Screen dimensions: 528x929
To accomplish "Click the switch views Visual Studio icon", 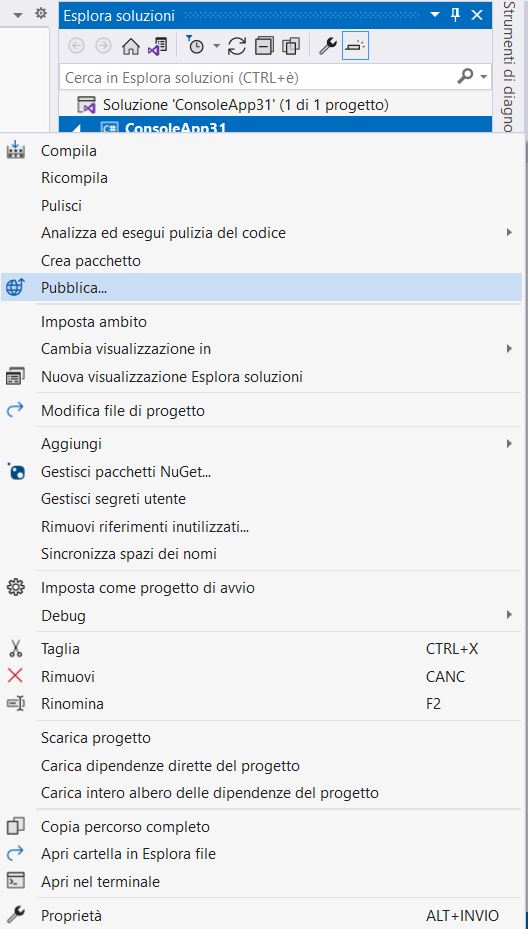I will click(x=158, y=47).
